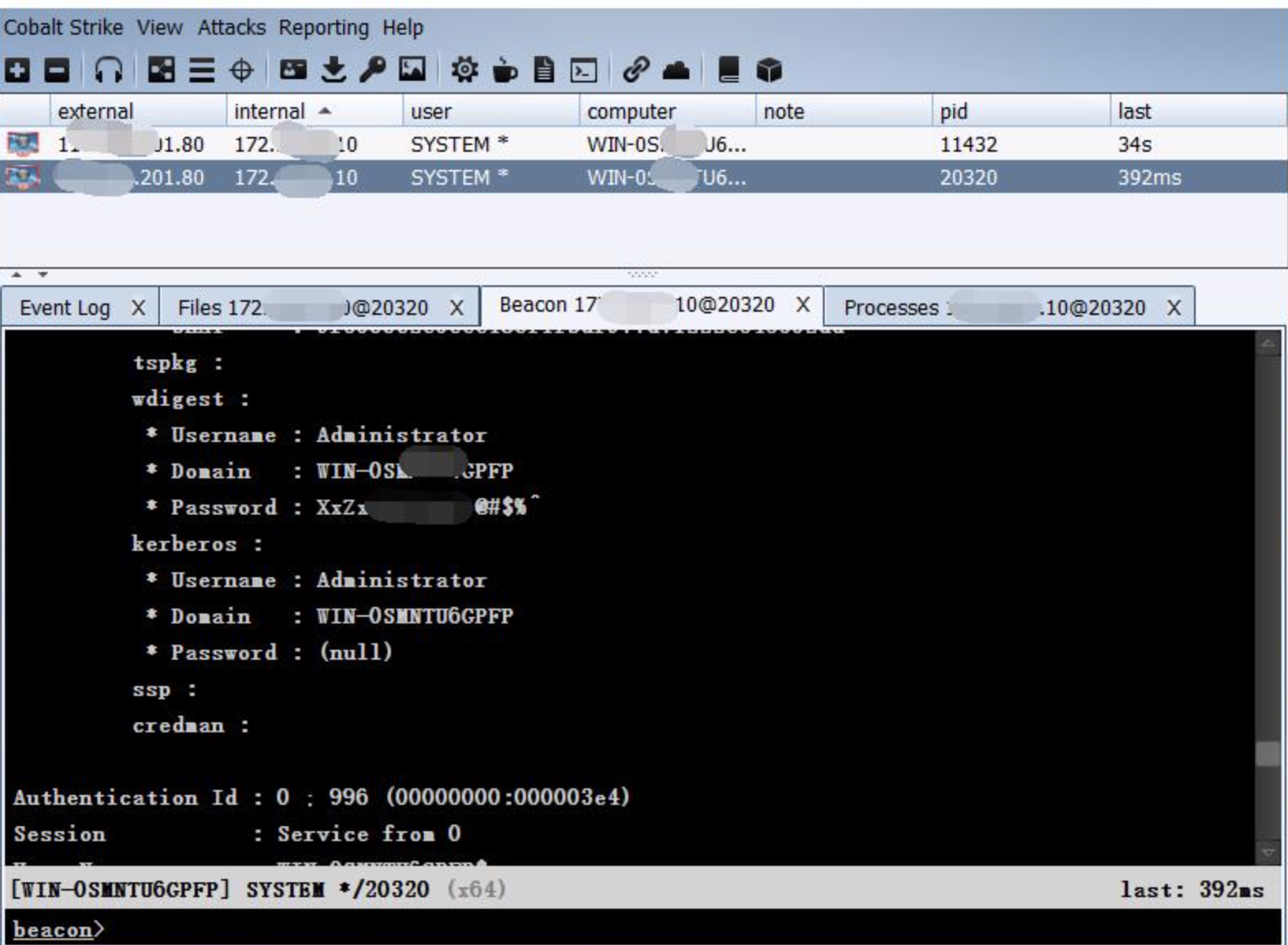Collapse top panel using splitter up arrow

(16, 275)
